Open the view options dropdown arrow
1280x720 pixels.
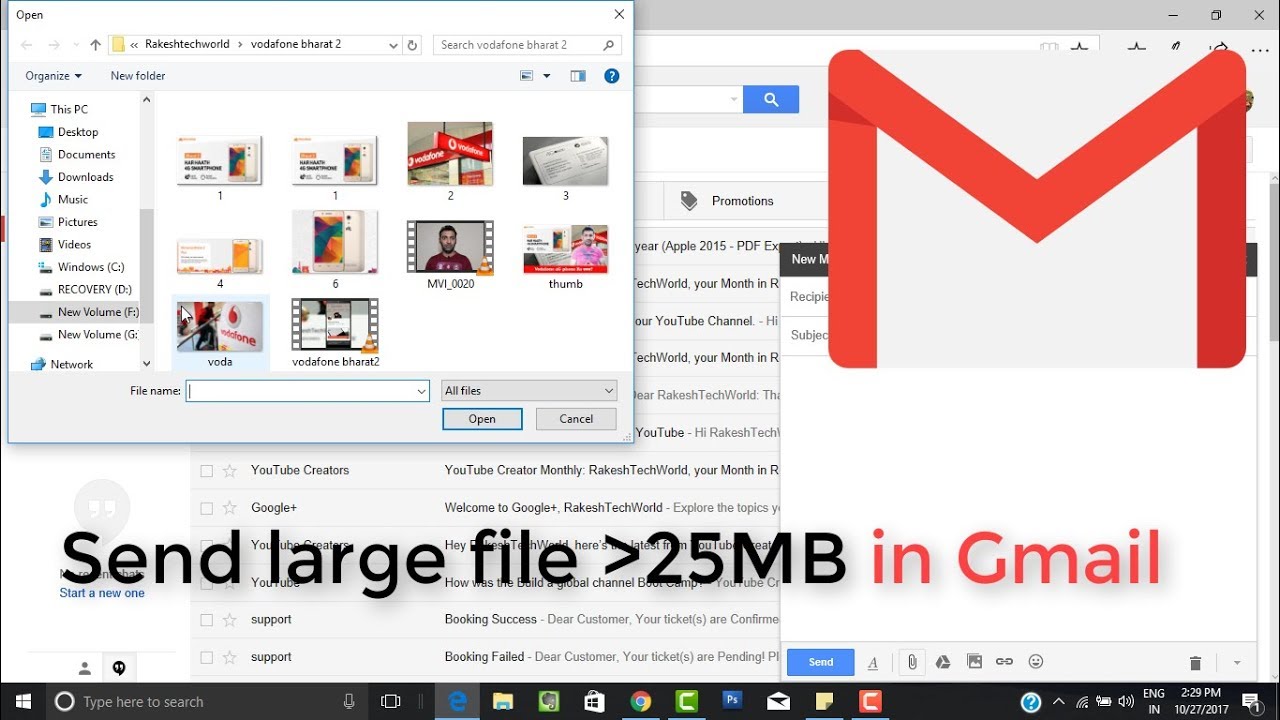click(547, 76)
